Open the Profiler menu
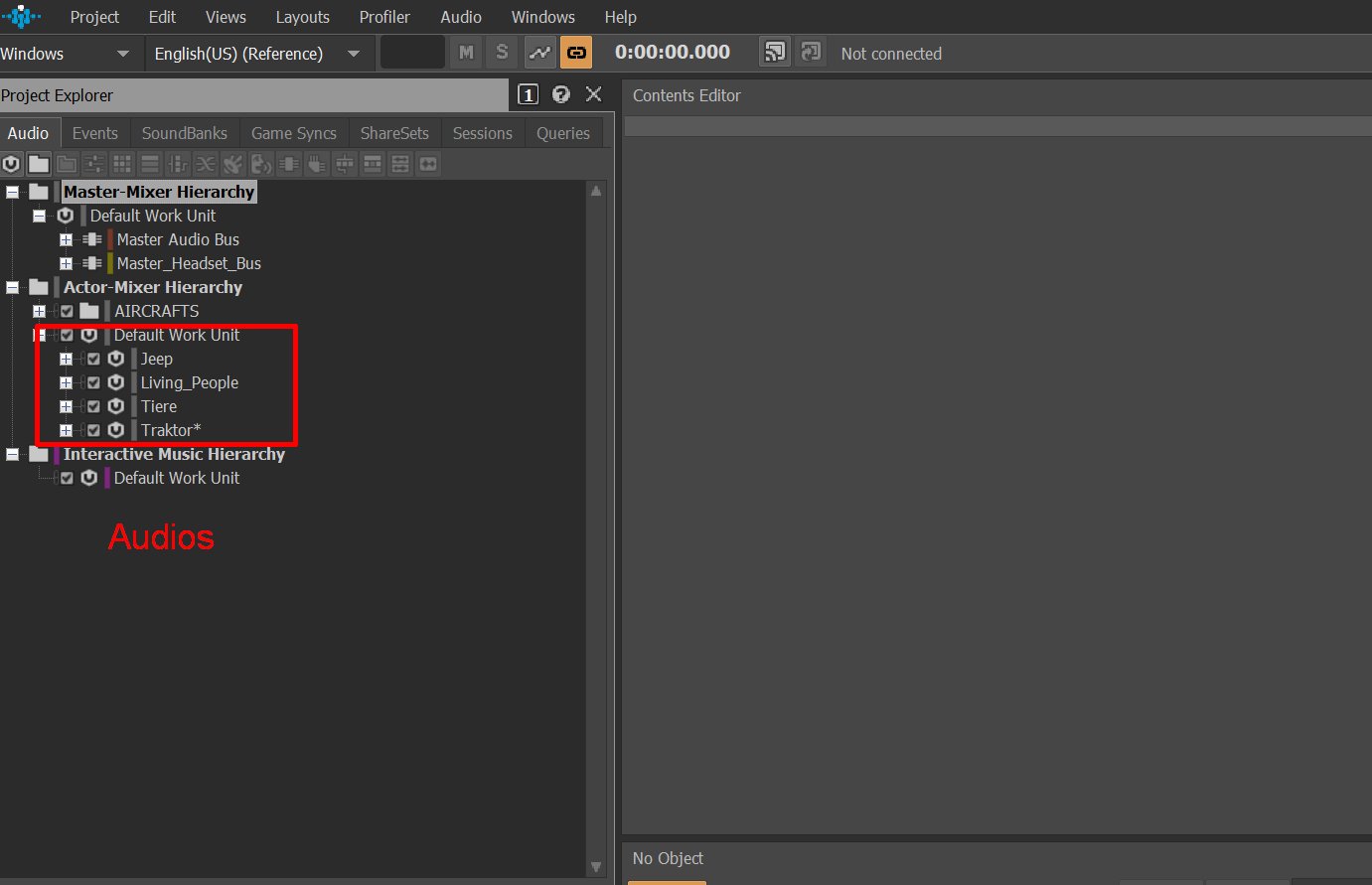Viewport: 1372px width, 885px height. (384, 17)
